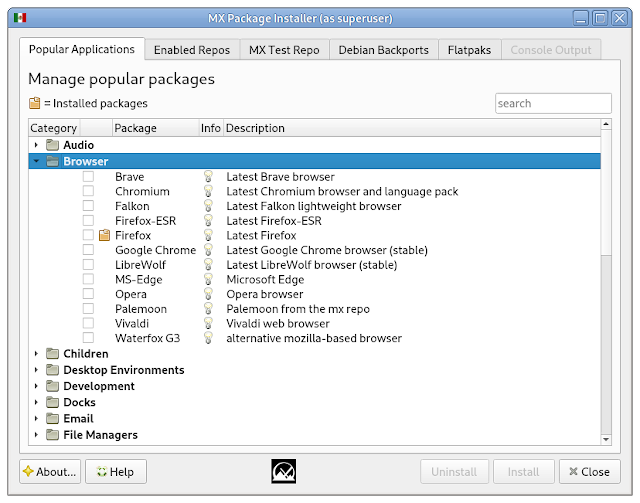Expand the Docks category arrow
Screen dimensions: 640x503
click(x=36, y=403)
